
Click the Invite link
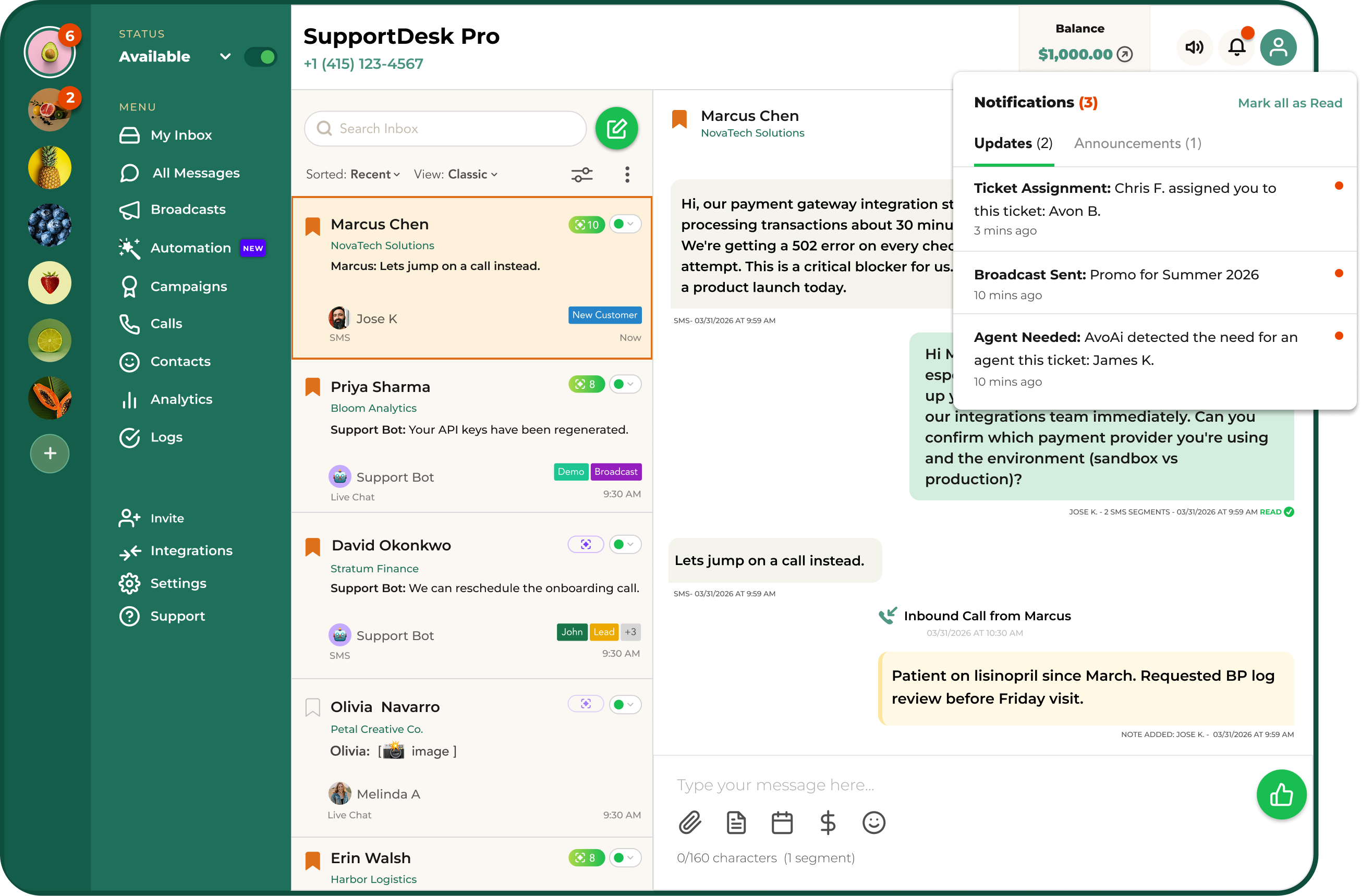(x=152, y=518)
